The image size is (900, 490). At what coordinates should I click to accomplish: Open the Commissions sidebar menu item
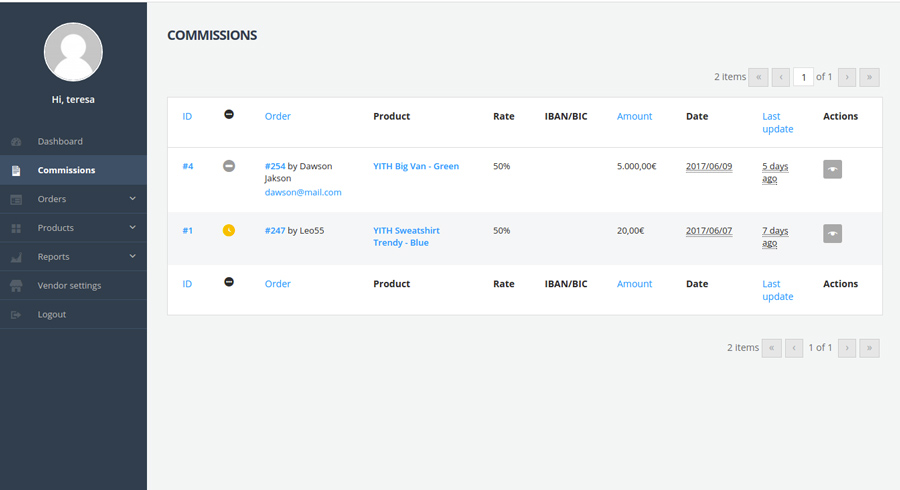click(x=66, y=170)
